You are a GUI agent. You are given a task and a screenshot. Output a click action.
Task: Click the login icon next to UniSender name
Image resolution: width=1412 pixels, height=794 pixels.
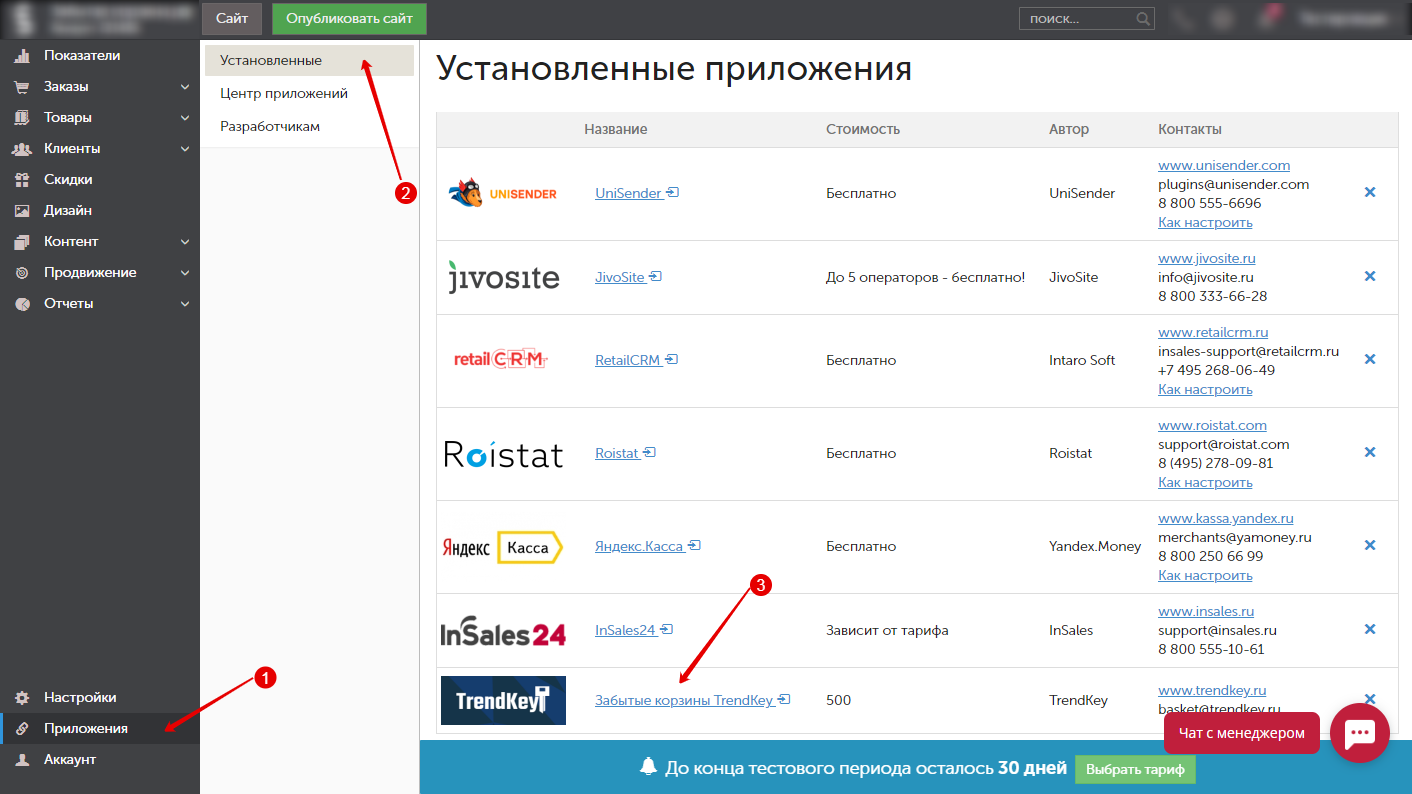(673, 192)
